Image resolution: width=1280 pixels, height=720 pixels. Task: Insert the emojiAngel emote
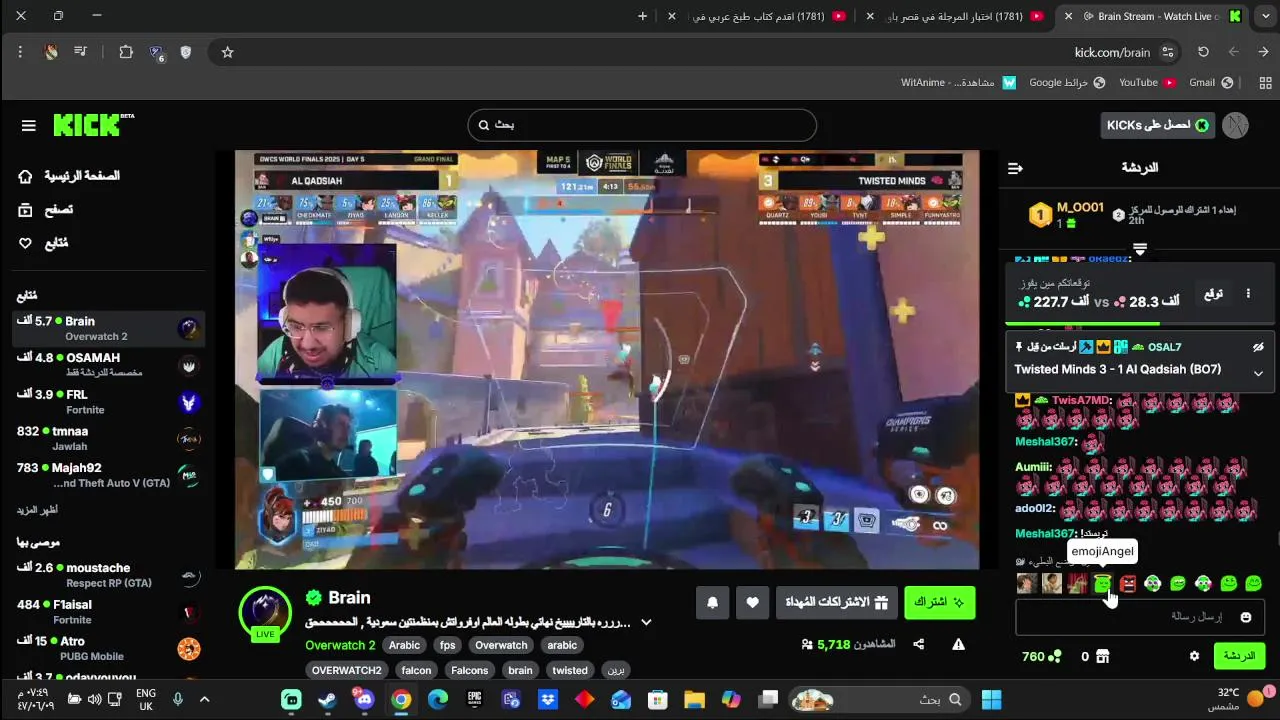(x=1102, y=584)
